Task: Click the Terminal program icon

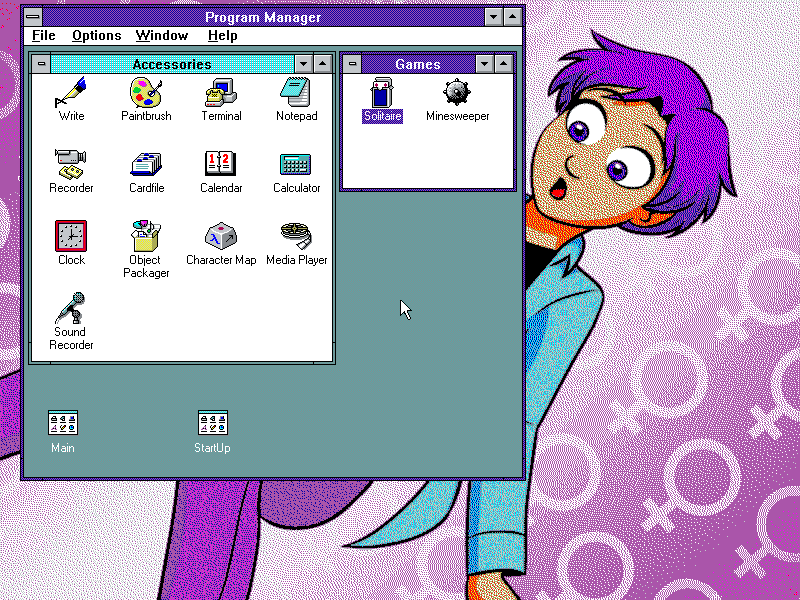Action: tap(221, 92)
